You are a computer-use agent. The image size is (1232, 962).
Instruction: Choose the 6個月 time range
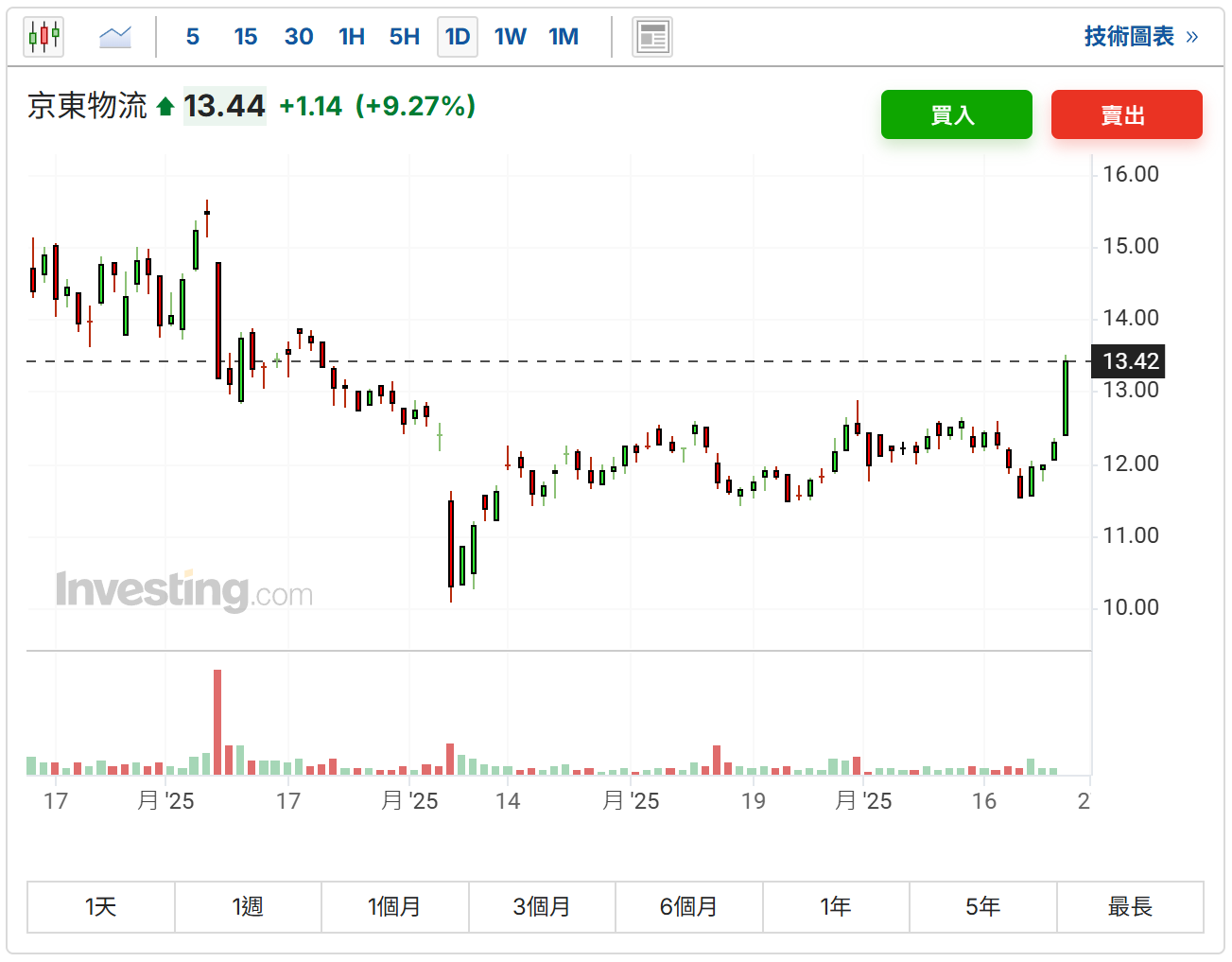tap(689, 907)
